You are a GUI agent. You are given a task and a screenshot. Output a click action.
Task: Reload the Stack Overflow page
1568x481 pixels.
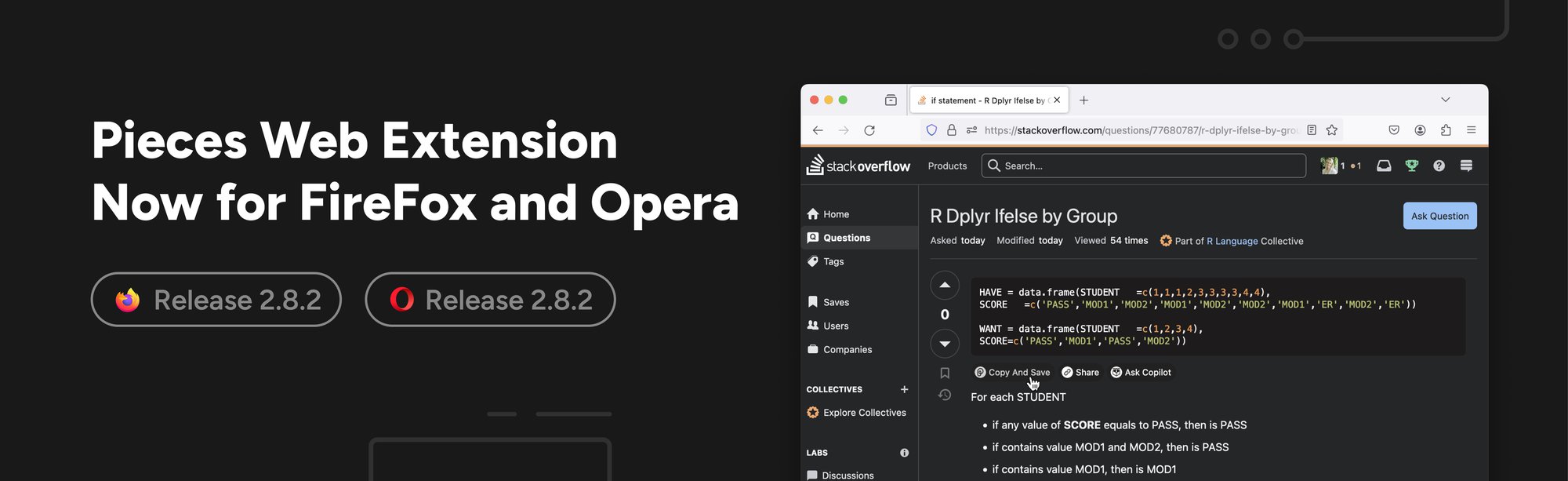(x=869, y=130)
